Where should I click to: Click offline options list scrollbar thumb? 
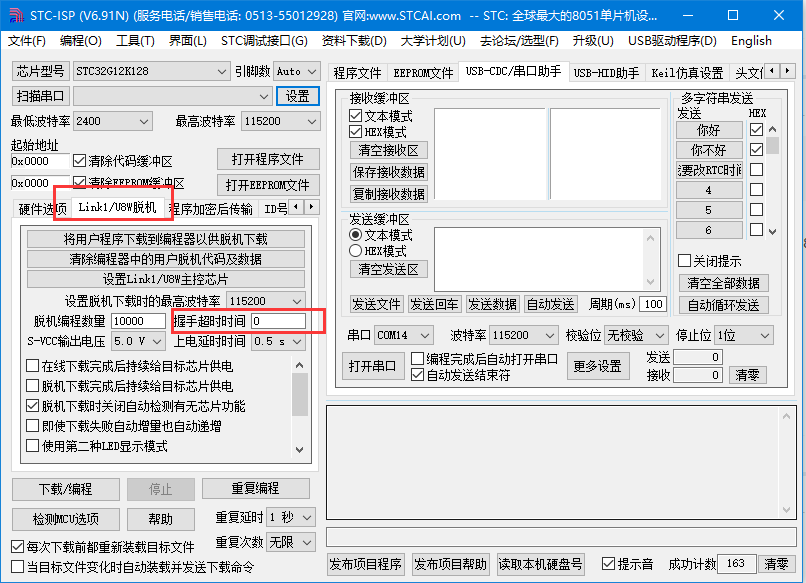(300, 394)
